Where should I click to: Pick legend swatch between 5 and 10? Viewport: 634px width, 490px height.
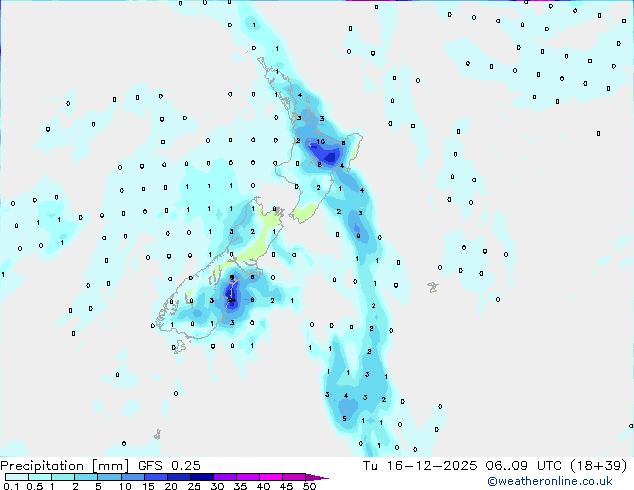[110, 477]
